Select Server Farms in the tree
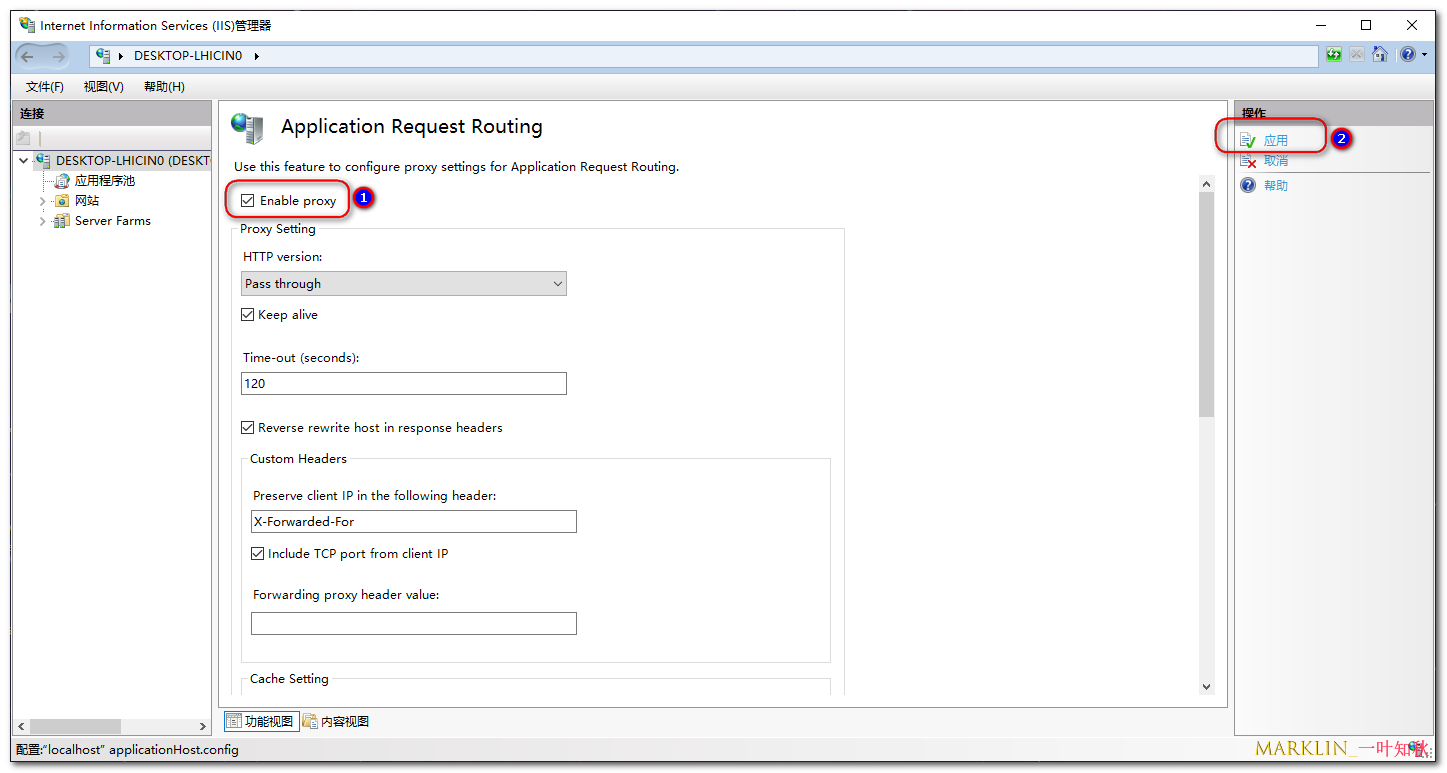 coord(113,221)
